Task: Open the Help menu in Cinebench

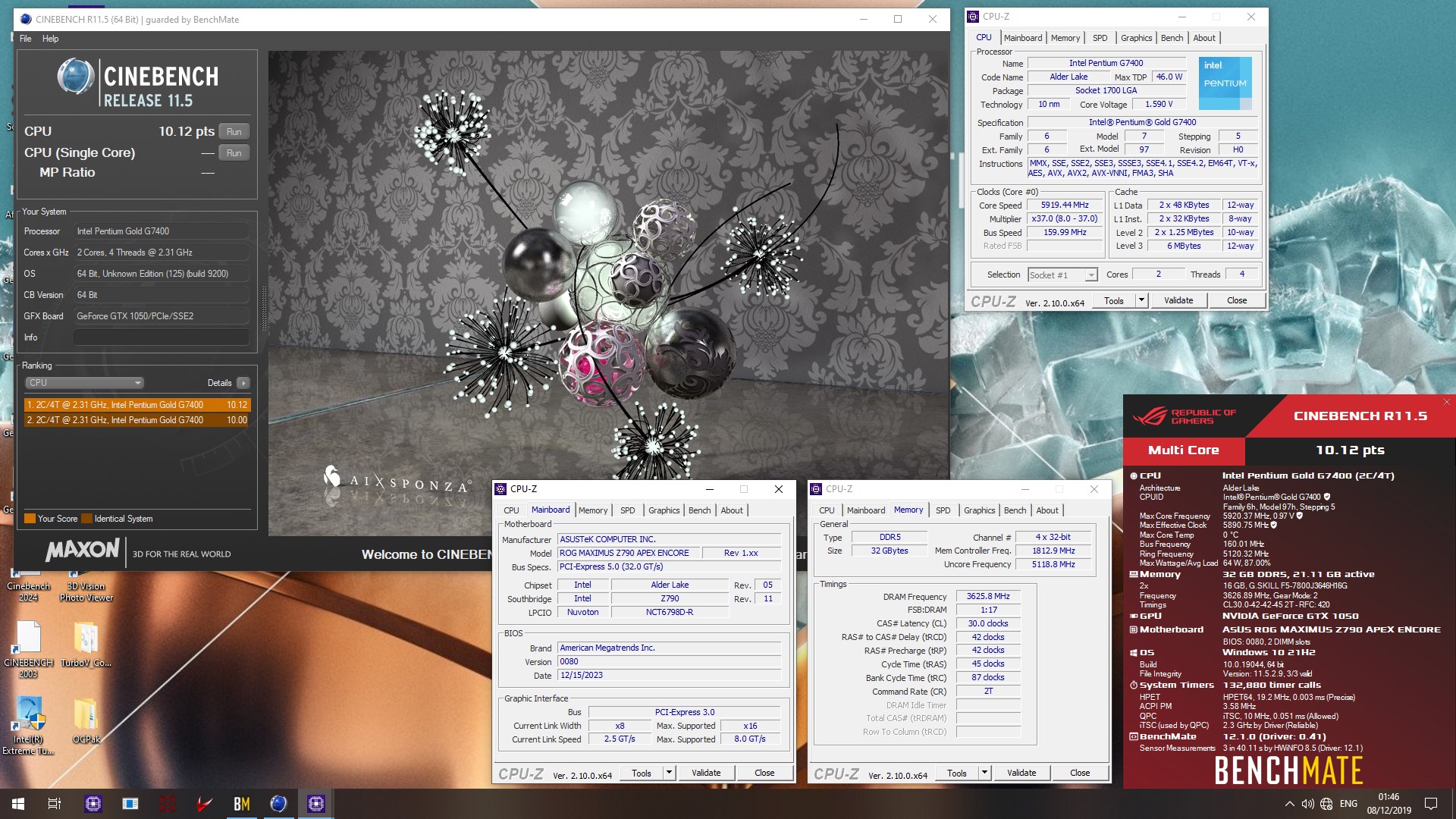Action: [50, 39]
